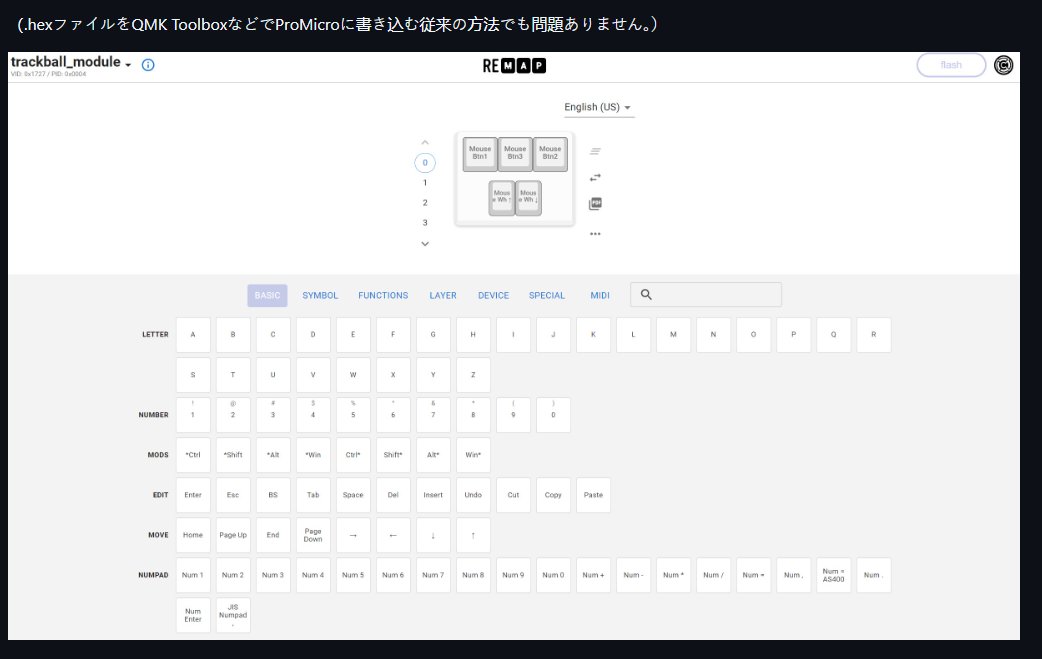Pick the up arrow keycode
The image size is (1042, 659).
473,535
